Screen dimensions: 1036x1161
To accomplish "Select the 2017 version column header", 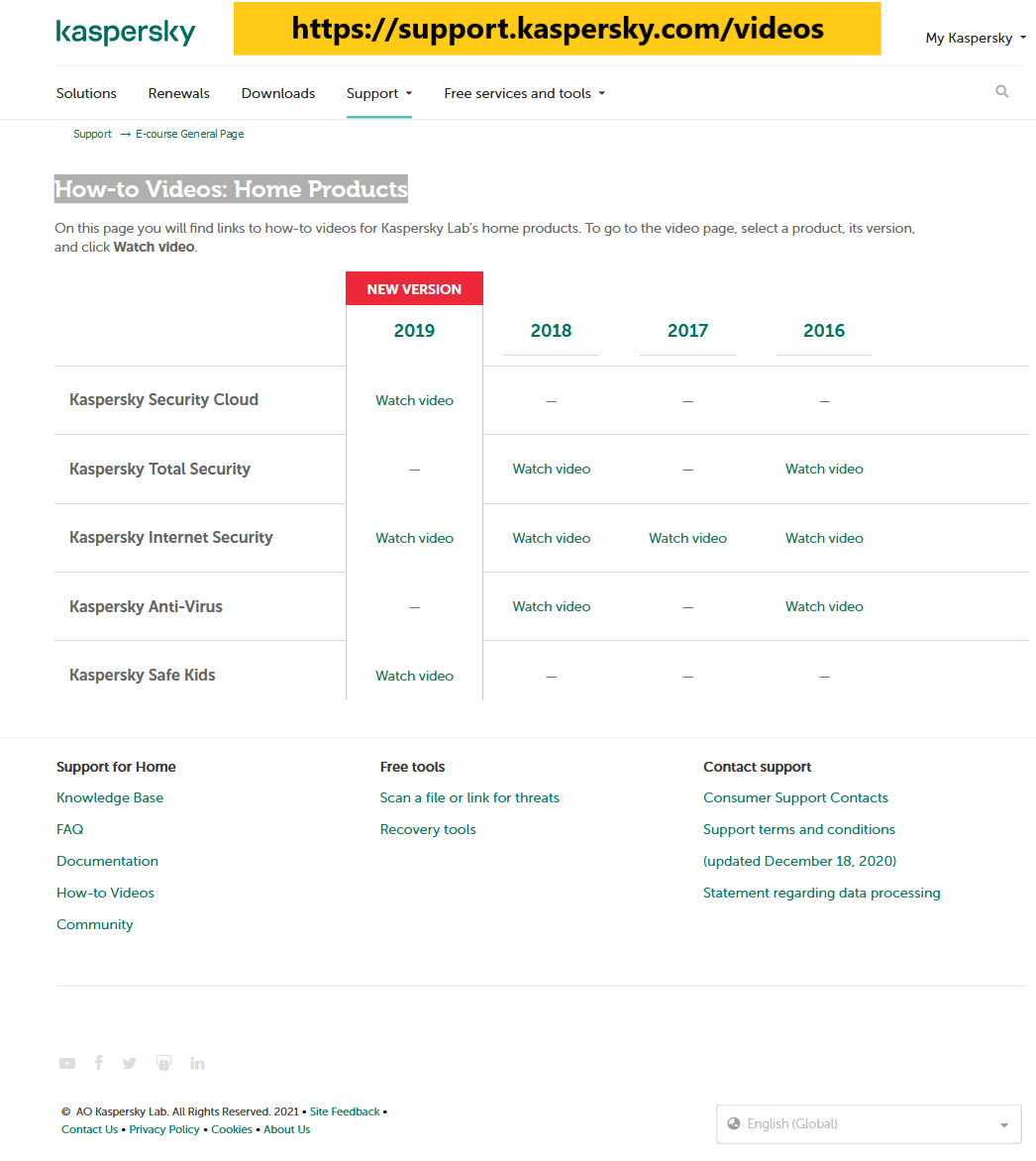I will (688, 331).
